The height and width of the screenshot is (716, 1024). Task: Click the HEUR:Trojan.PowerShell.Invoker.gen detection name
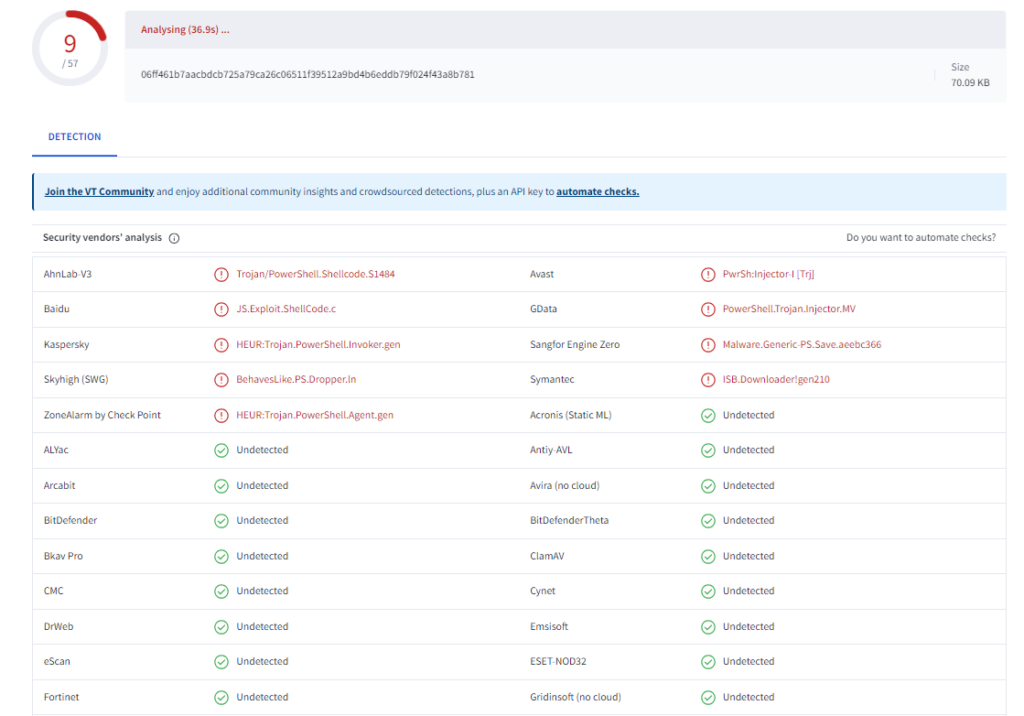pos(318,345)
